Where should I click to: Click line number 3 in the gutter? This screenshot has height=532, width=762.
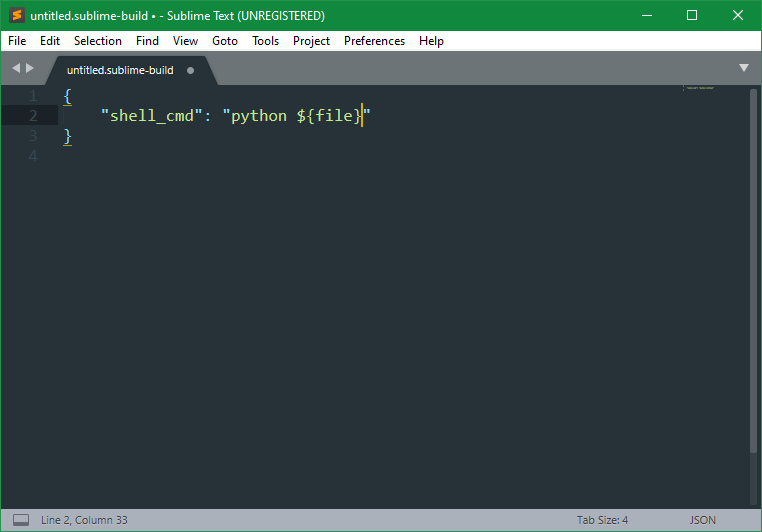coord(33,136)
